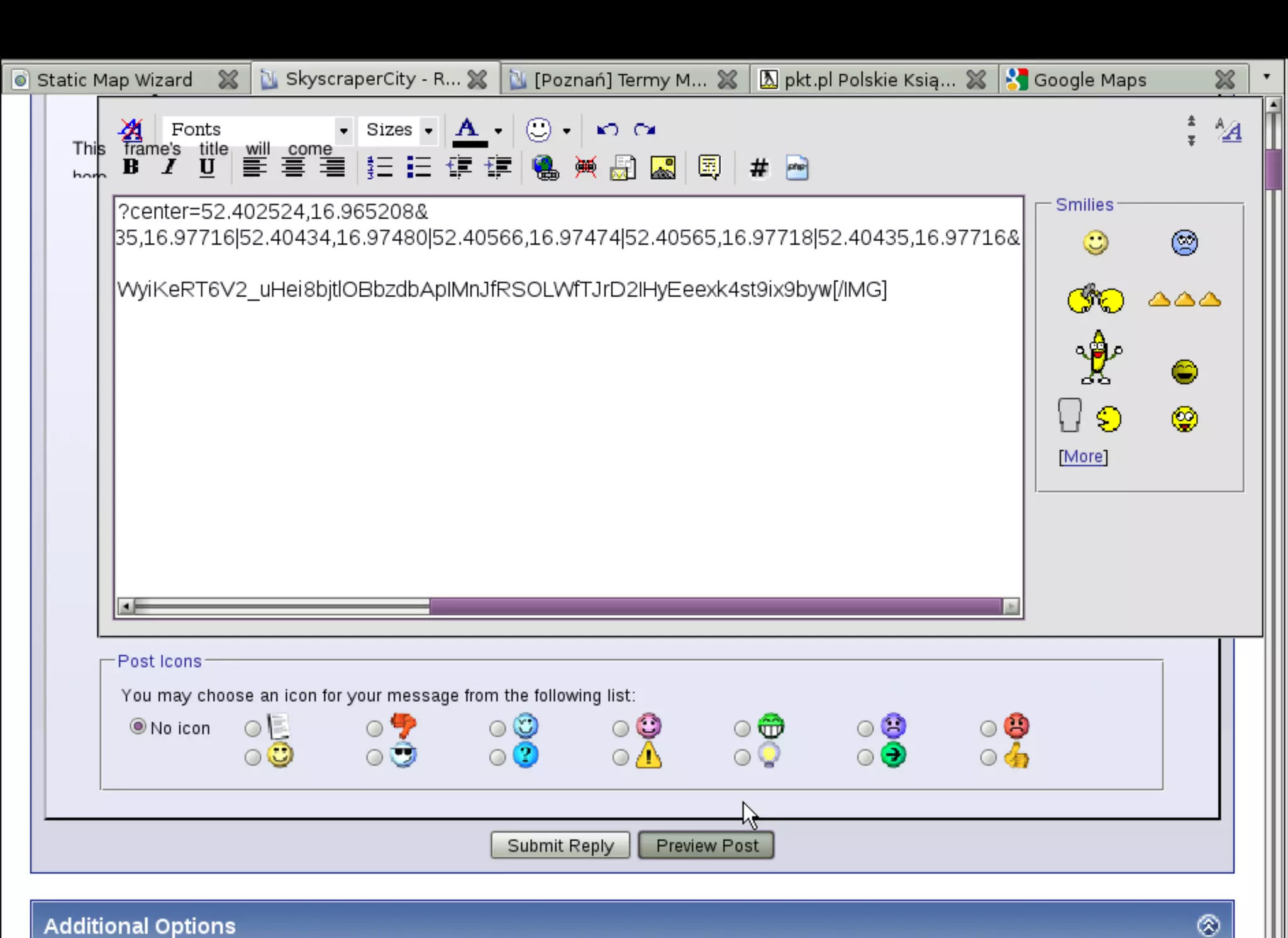The image size is (1288, 938).
Task: Click the Remove Text Formatting icon
Action: click(x=131, y=130)
